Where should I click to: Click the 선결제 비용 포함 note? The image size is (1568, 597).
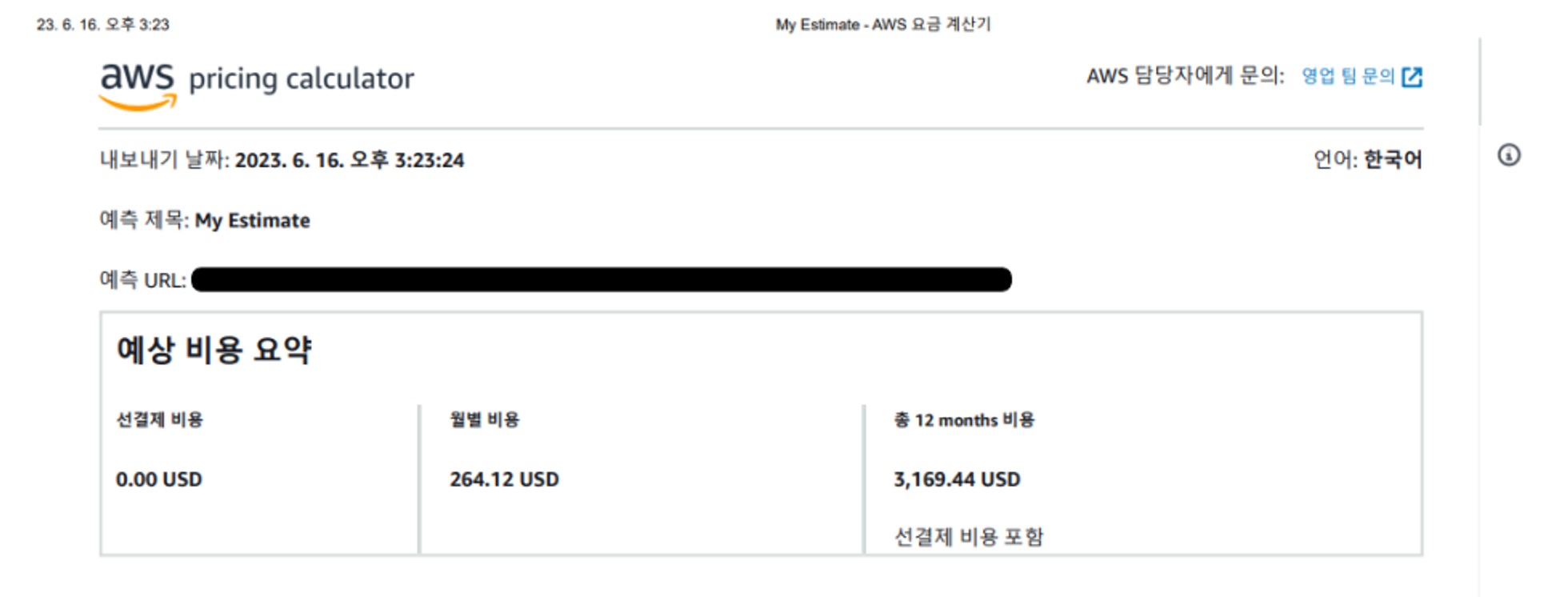click(969, 536)
